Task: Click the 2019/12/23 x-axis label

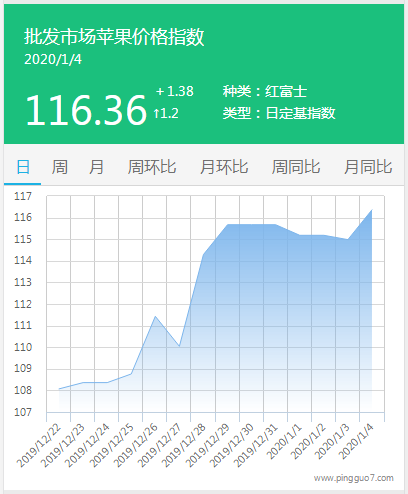Action: point(63,445)
